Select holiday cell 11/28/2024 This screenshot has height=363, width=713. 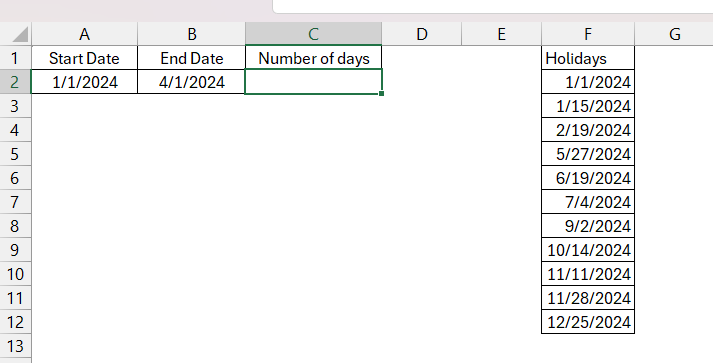click(x=588, y=298)
